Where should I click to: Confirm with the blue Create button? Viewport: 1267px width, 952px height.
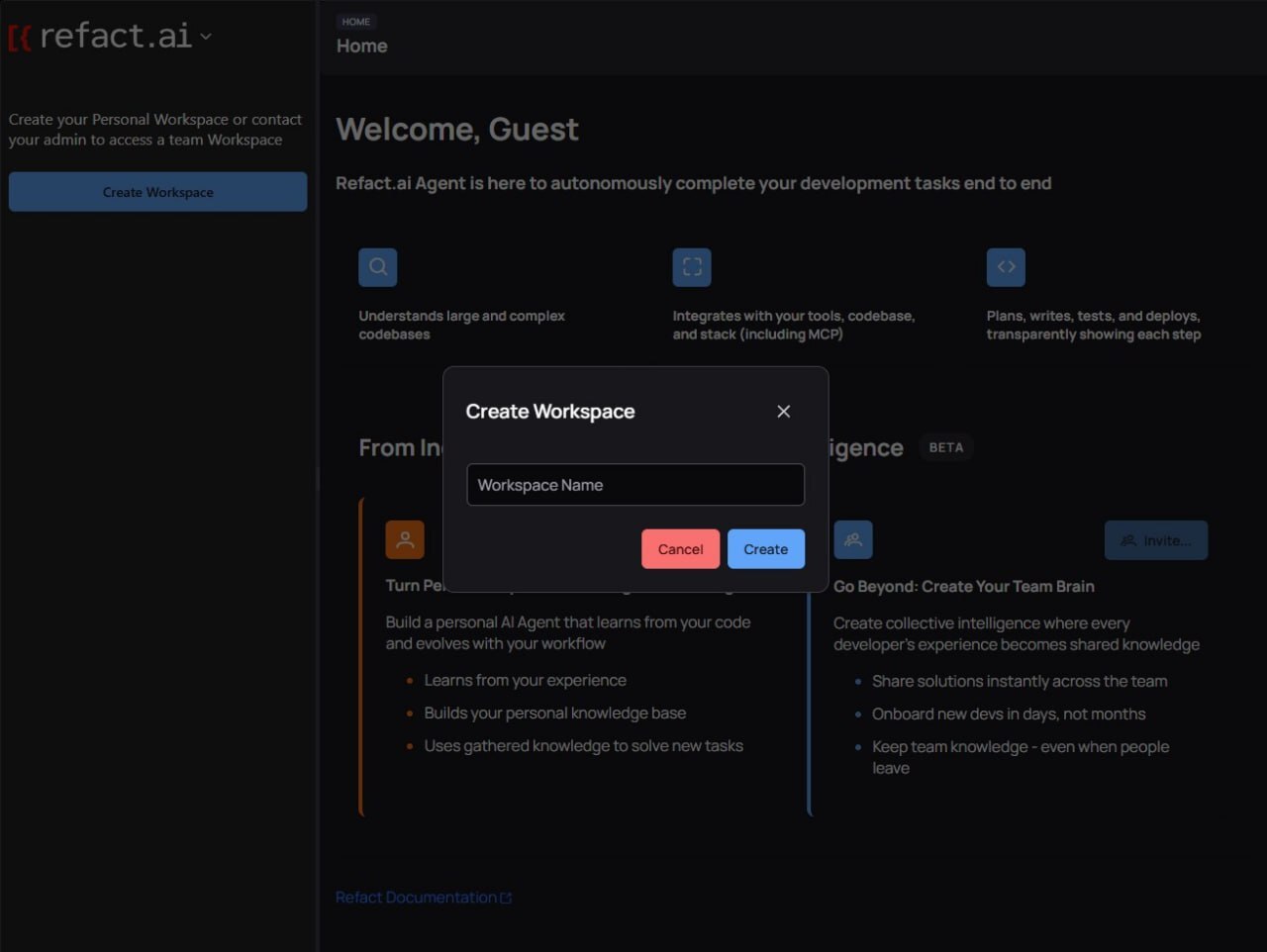[766, 549]
